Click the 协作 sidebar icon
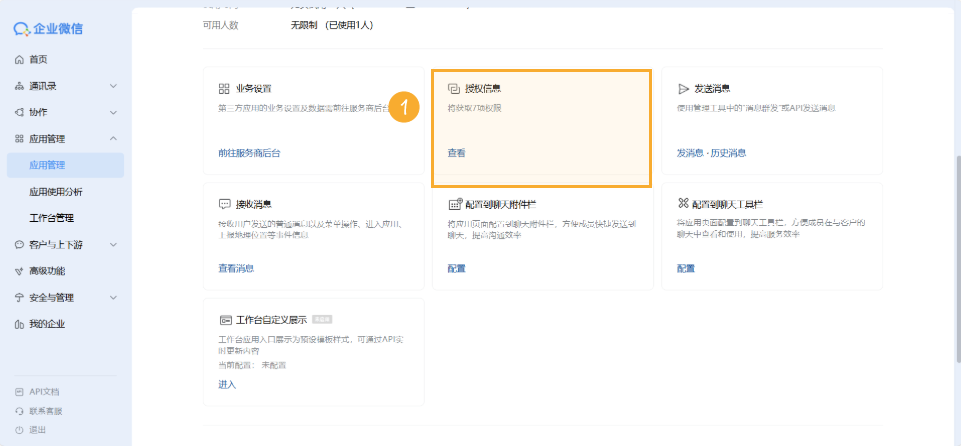 coord(19,113)
